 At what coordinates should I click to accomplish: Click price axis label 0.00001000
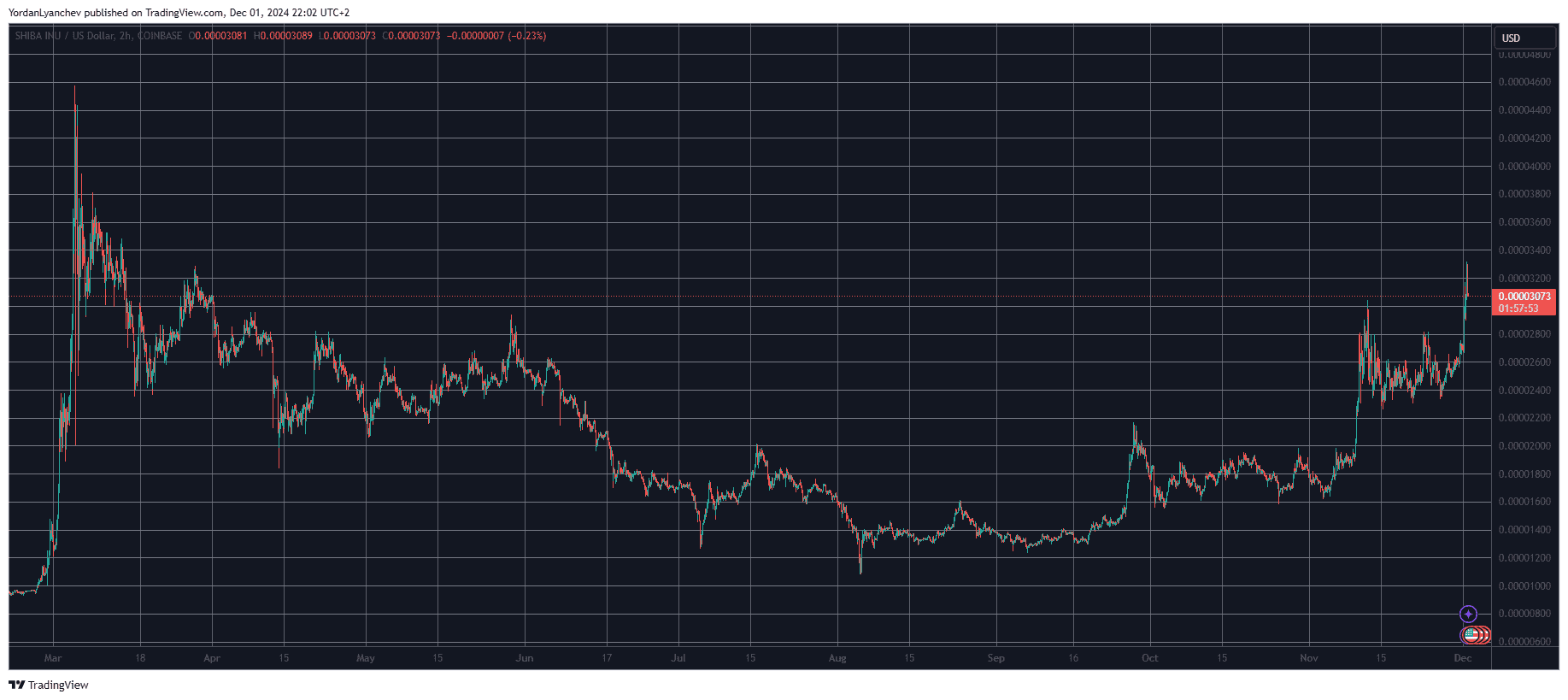[1524, 586]
